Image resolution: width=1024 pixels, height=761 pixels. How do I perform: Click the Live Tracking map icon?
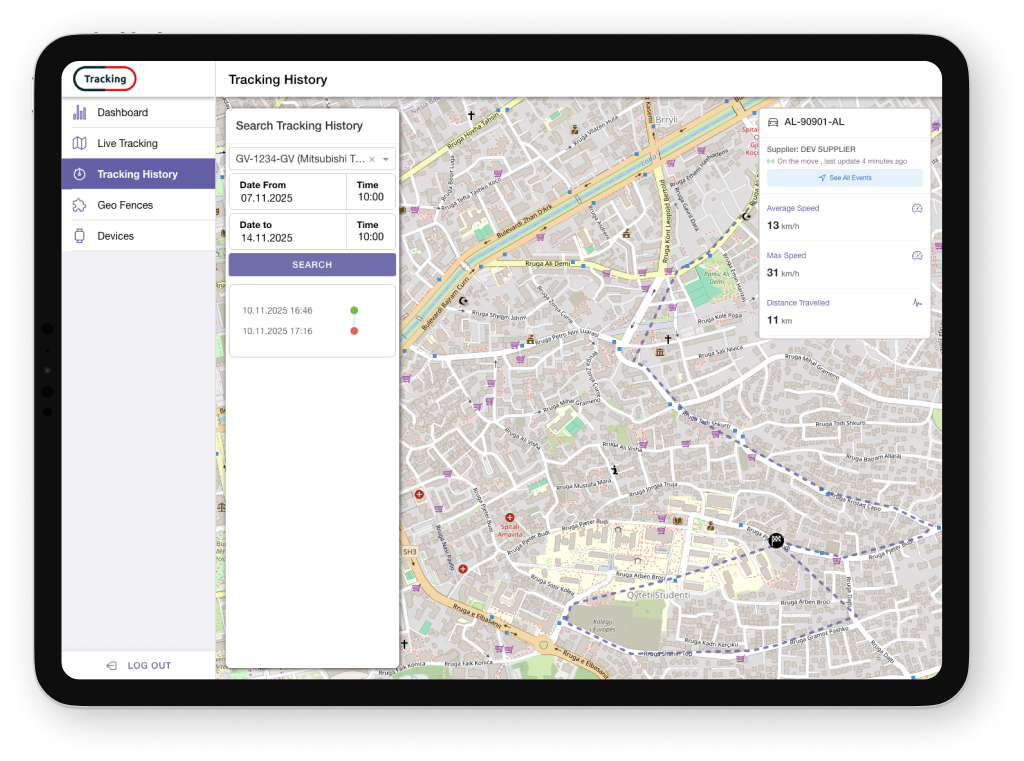pyautogui.click(x=79, y=144)
